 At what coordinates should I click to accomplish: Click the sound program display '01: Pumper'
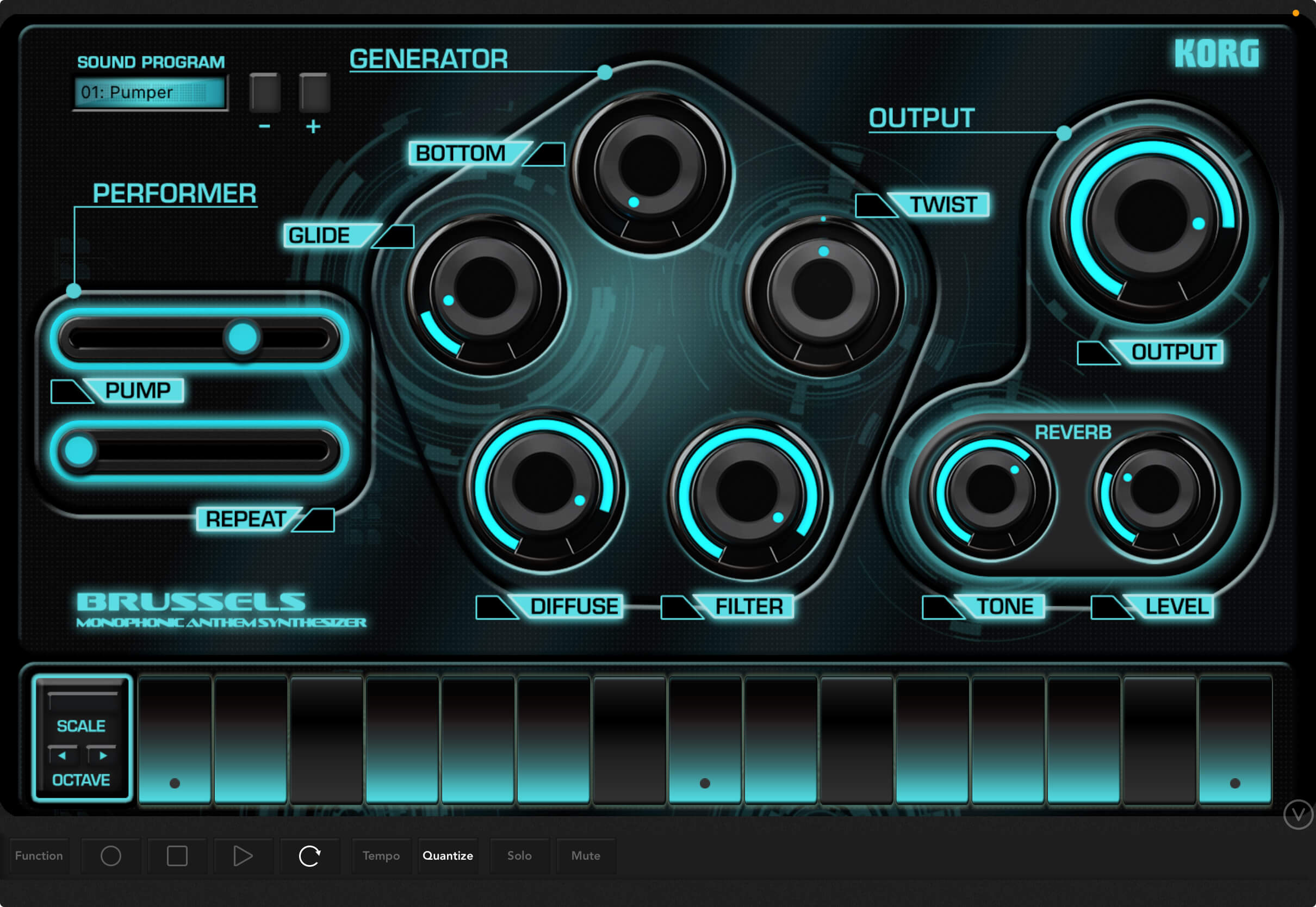(150, 92)
